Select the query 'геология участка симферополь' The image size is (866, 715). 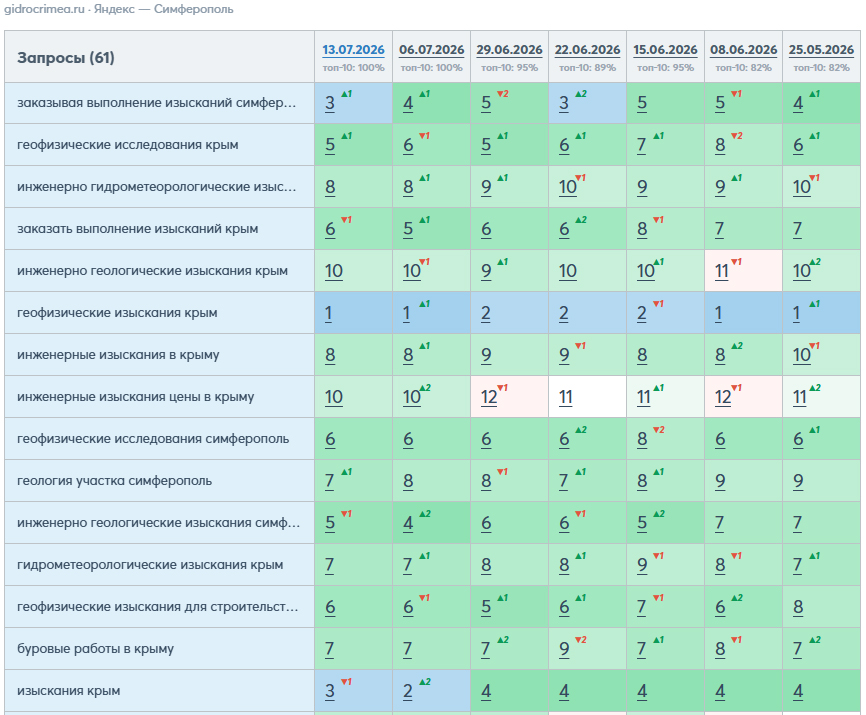tap(114, 480)
